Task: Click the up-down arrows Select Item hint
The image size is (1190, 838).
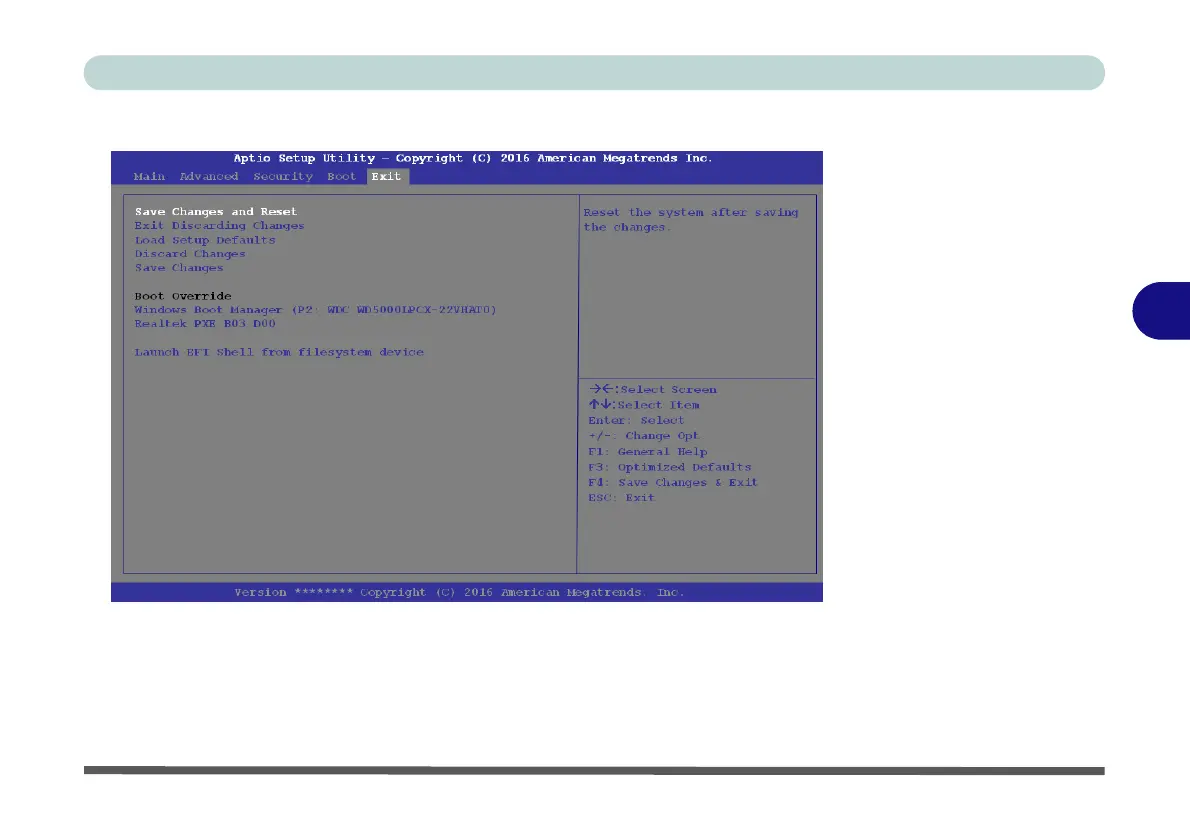Action: [x=644, y=405]
